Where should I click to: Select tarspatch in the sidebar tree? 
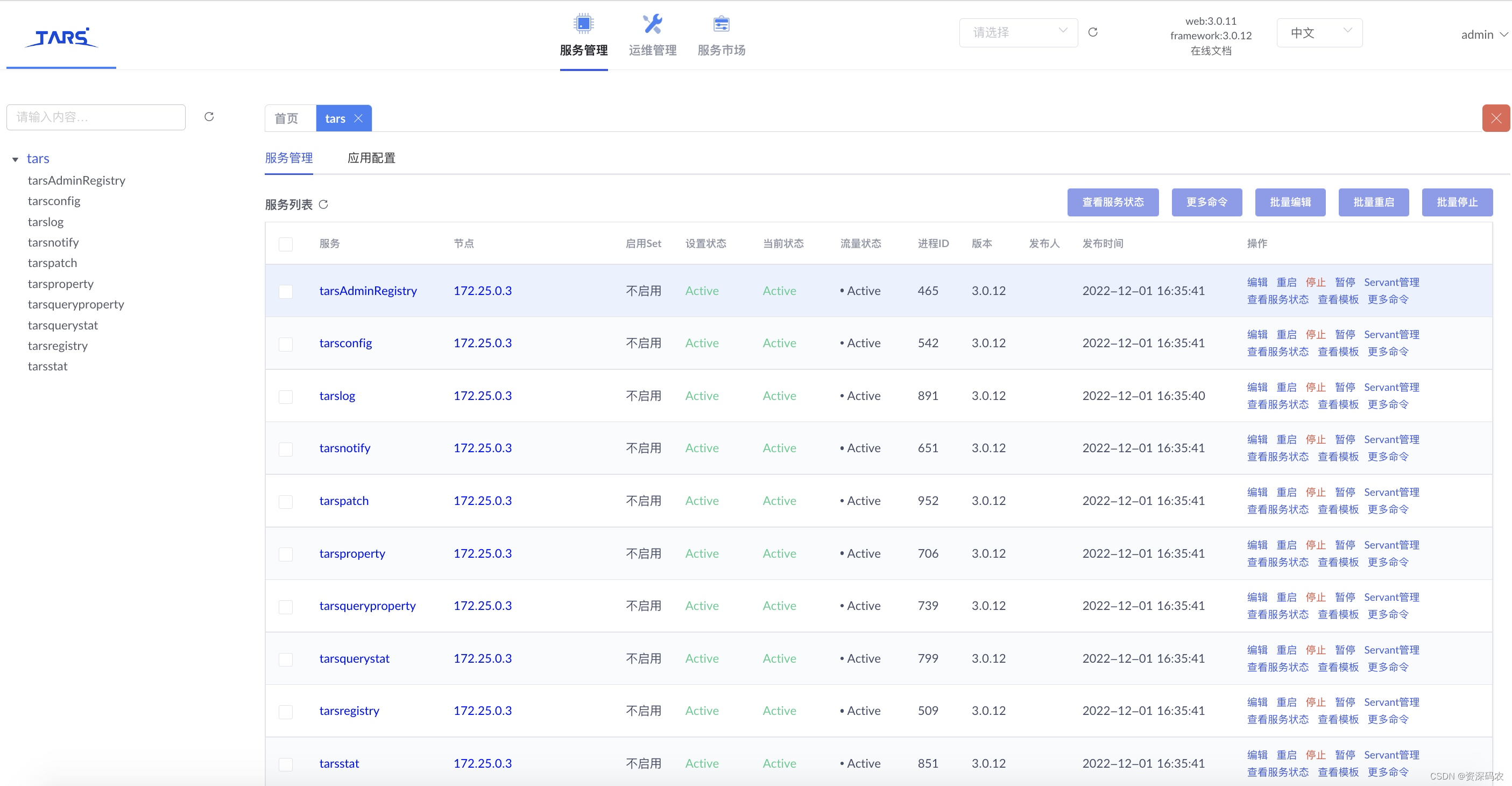(x=52, y=263)
